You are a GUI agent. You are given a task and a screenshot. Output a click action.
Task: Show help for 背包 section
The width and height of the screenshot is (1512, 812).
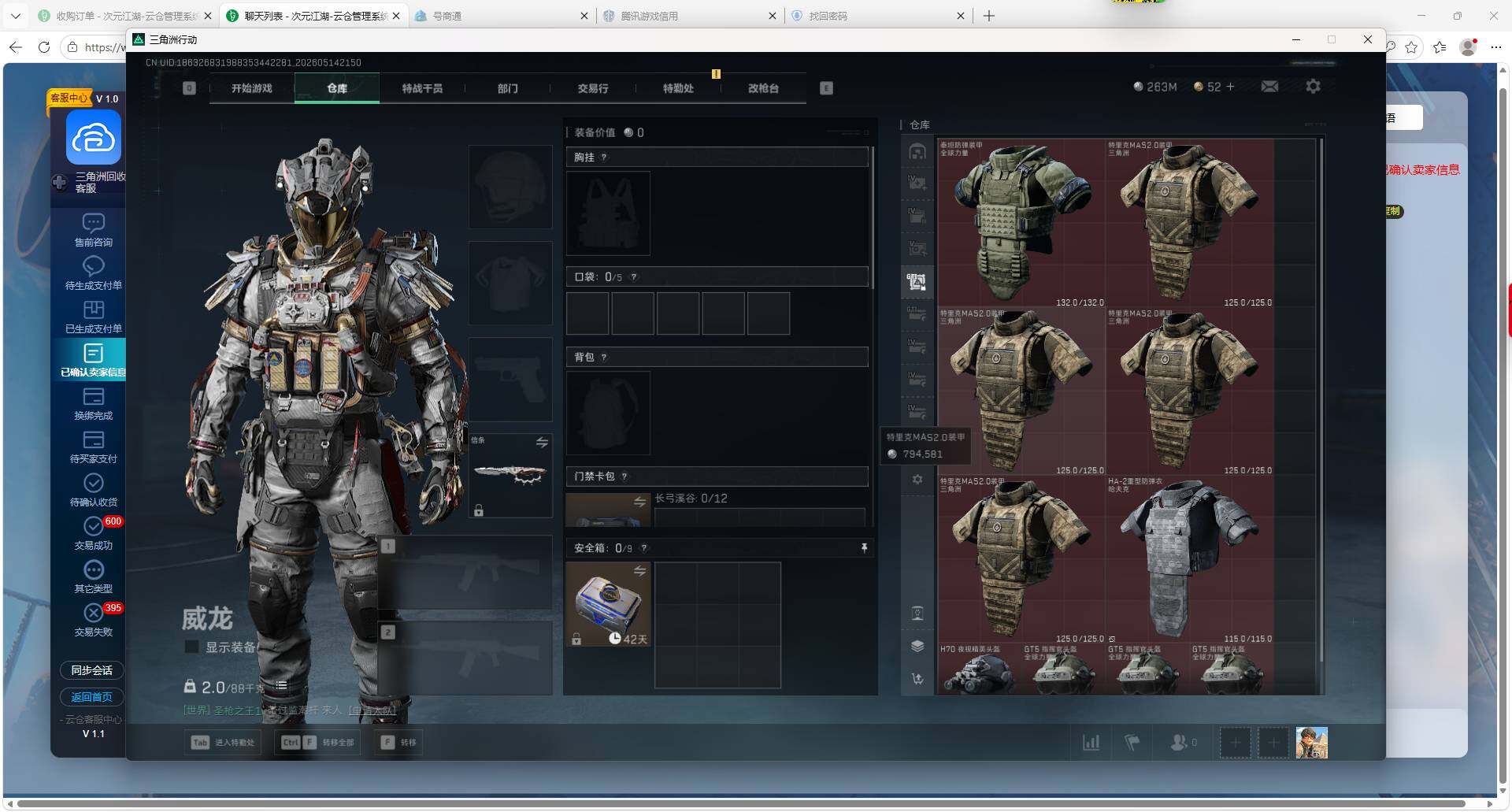(604, 358)
